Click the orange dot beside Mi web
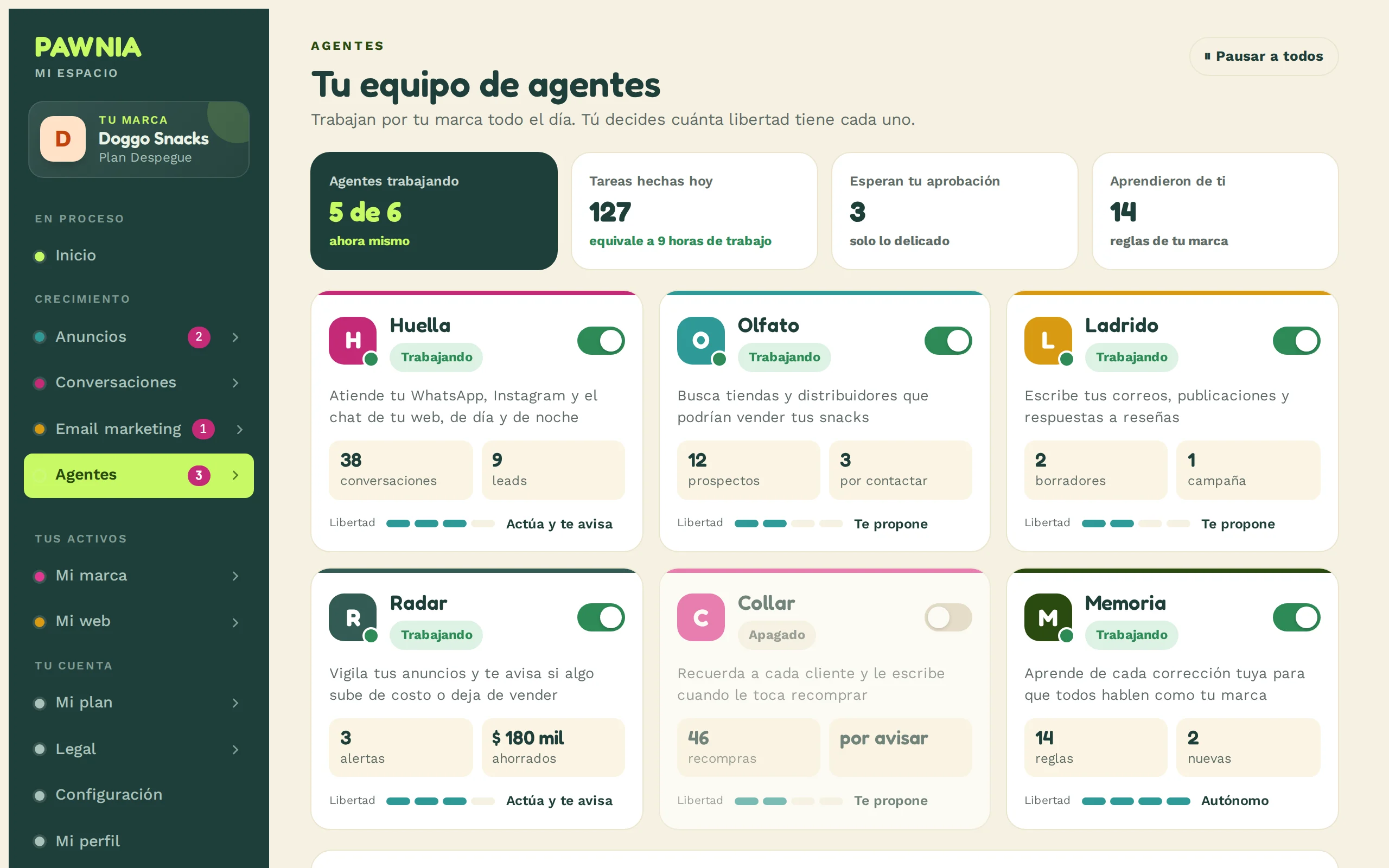 click(40, 622)
